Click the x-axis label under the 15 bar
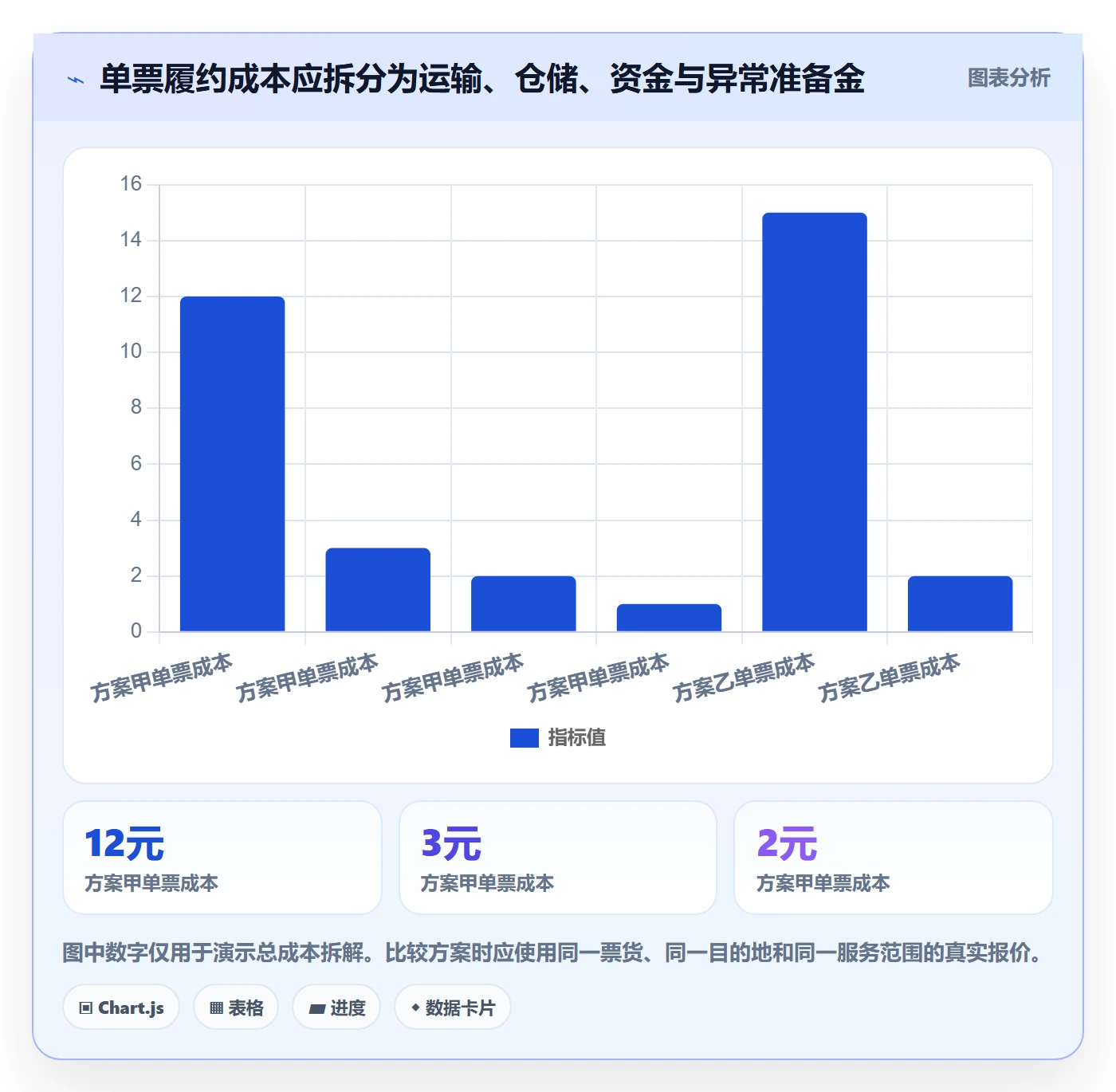 pyautogui.click(x=744, y=678)
